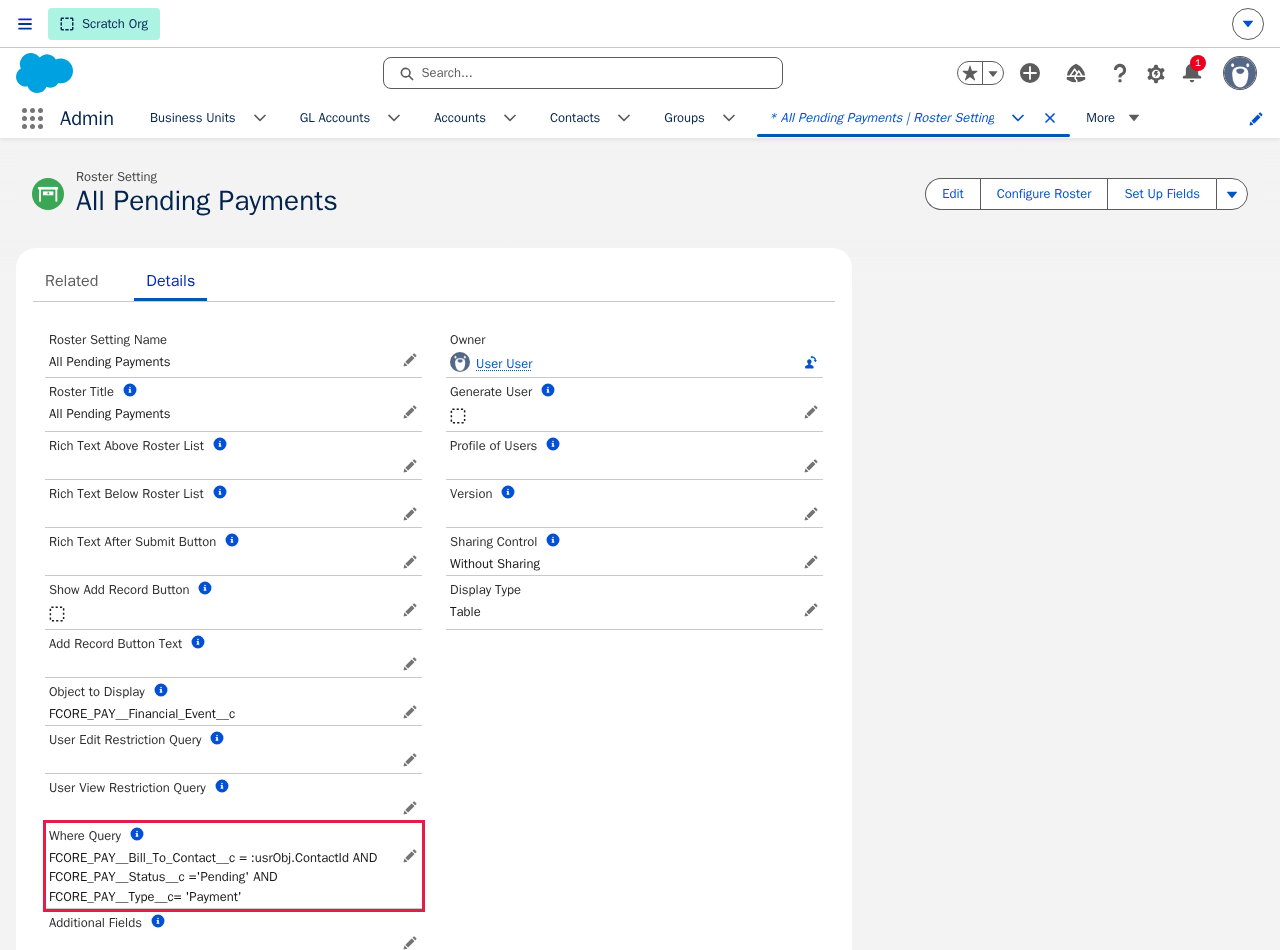Expand the Groups tab chevron
The width and height of the screenshot is (1280, 950).
(x=729, y=118)
